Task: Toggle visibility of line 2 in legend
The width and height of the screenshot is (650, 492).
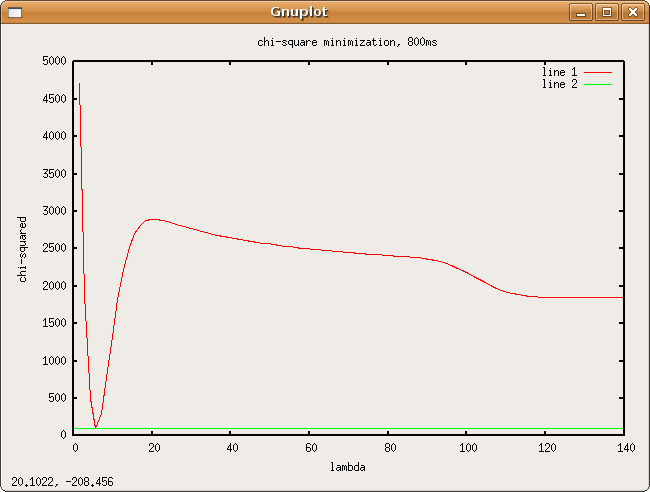Action: tap(559, 84)
